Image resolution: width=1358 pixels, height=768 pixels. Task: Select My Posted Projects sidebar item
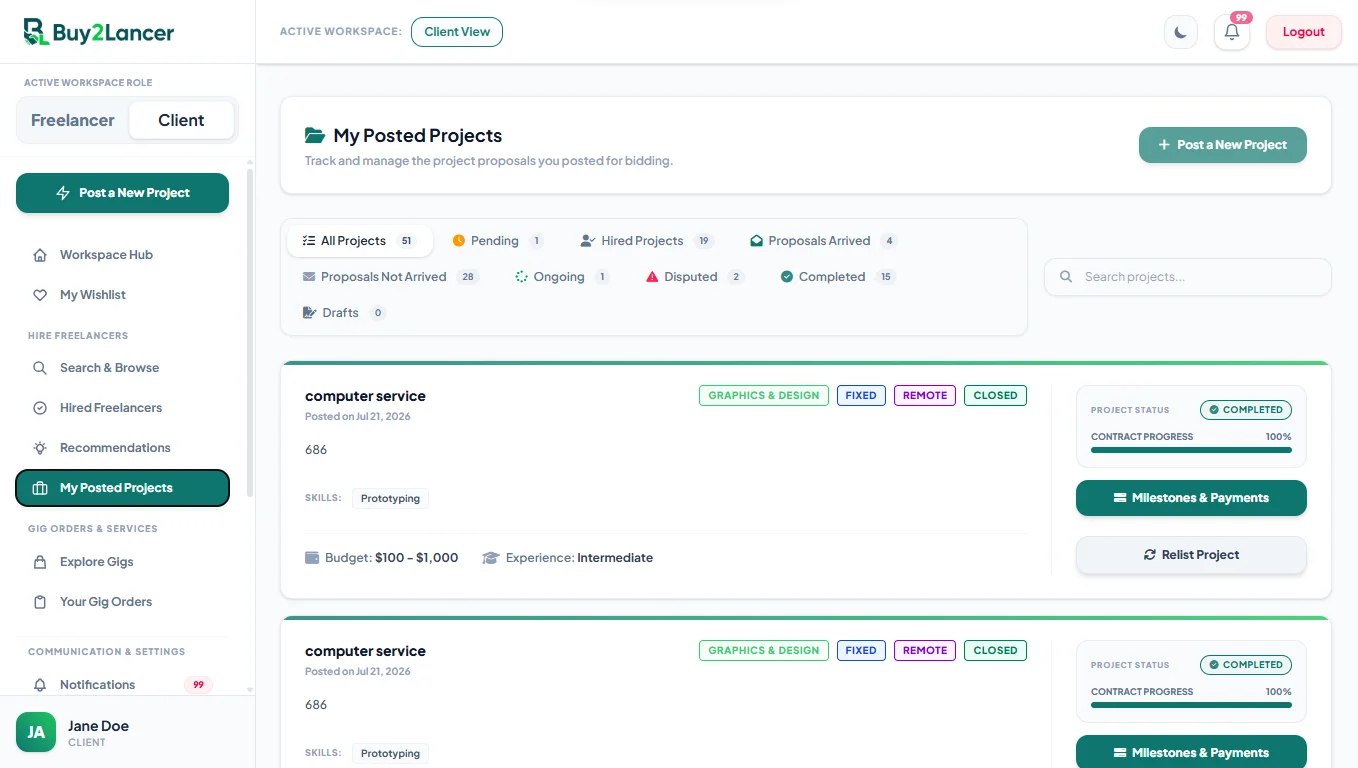[x=122, y=488]
